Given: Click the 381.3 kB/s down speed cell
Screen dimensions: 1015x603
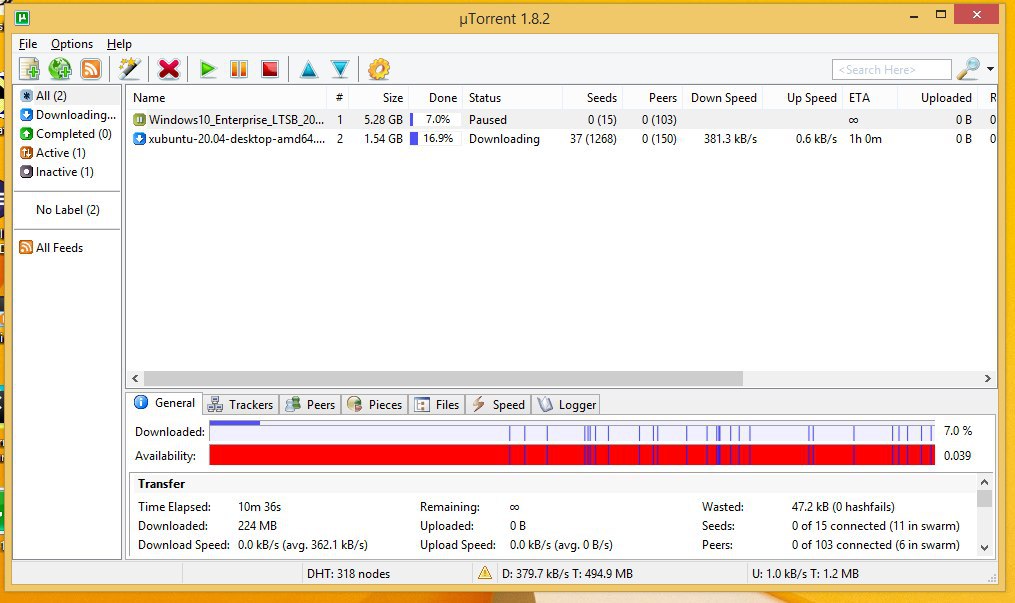Looking at the screenshot, I should pyautogui.click(x=730, y=138).
